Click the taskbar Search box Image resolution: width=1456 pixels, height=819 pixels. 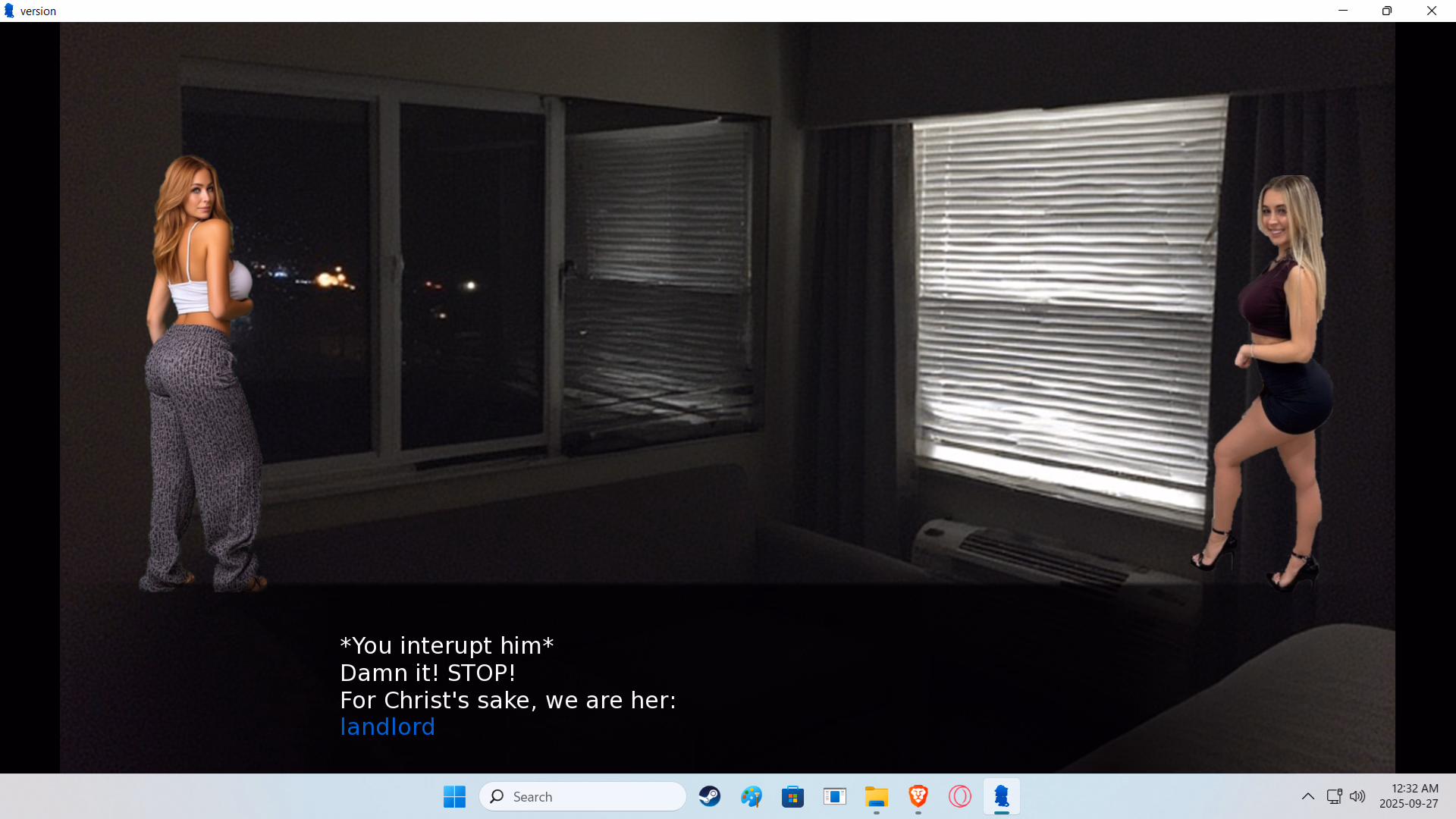point(582,796)
